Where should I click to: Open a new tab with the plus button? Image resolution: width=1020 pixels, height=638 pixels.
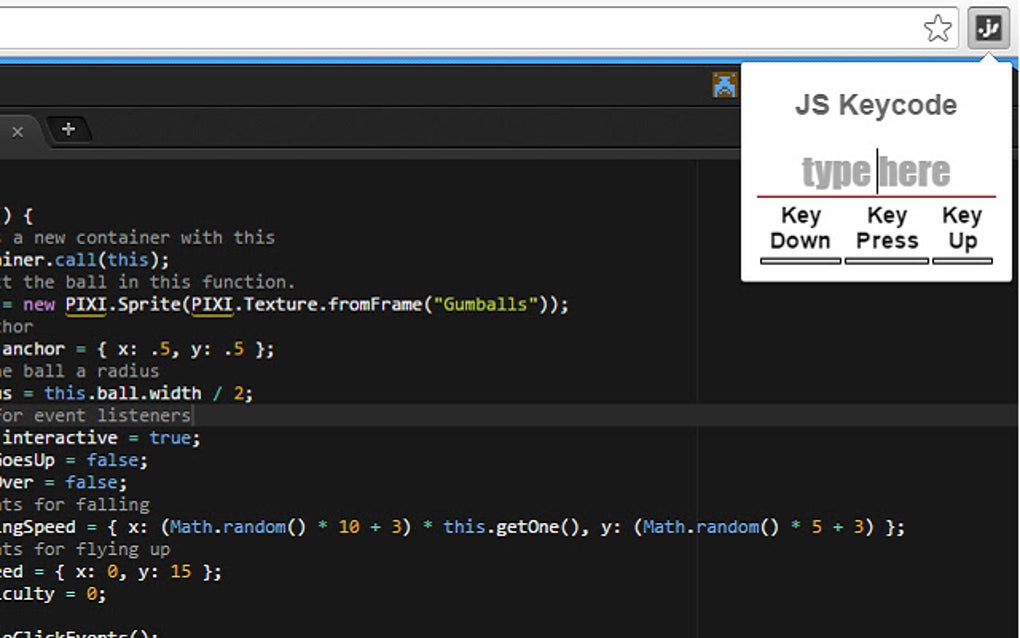click(x=68, y=129)
